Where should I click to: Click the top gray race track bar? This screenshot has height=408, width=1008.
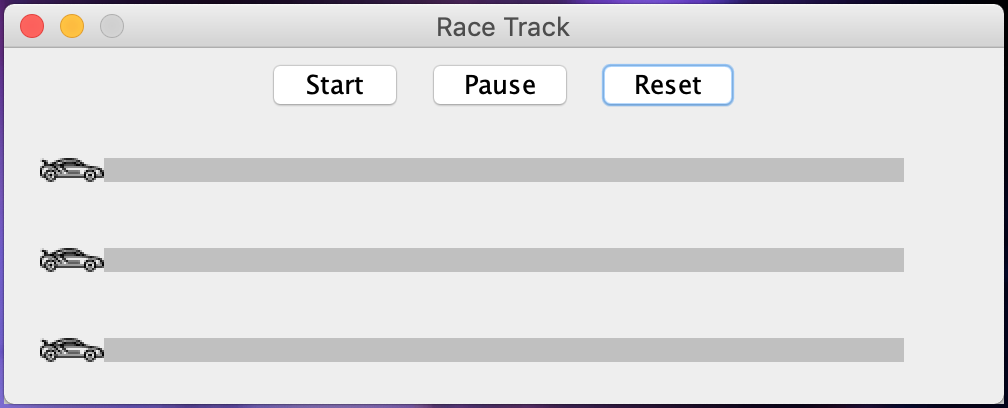point(504,170)
